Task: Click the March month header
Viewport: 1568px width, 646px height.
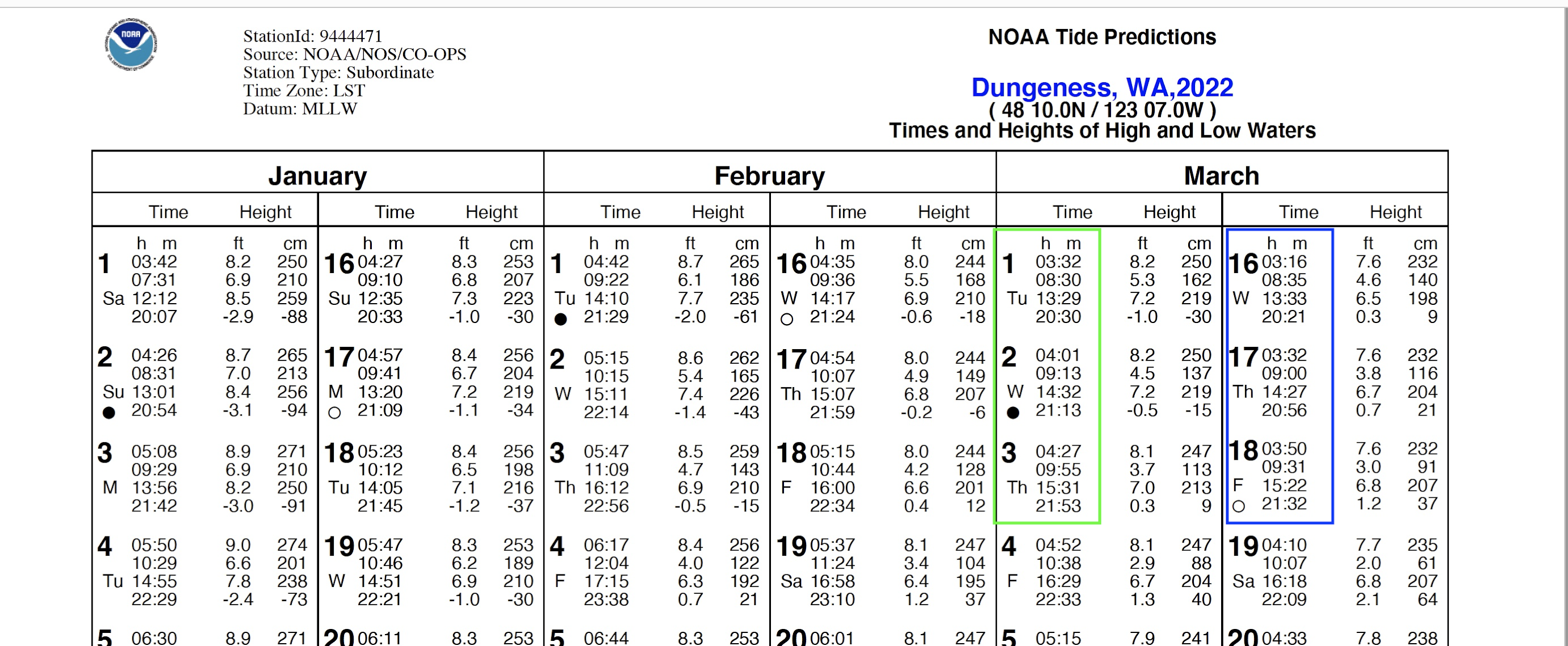Action: pos(1221,176)
